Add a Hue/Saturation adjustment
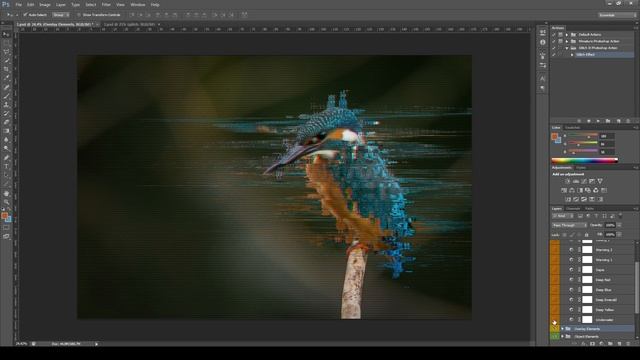Viewport: 640px width, 360px height. pyautogui.click(x=564, y=190)
